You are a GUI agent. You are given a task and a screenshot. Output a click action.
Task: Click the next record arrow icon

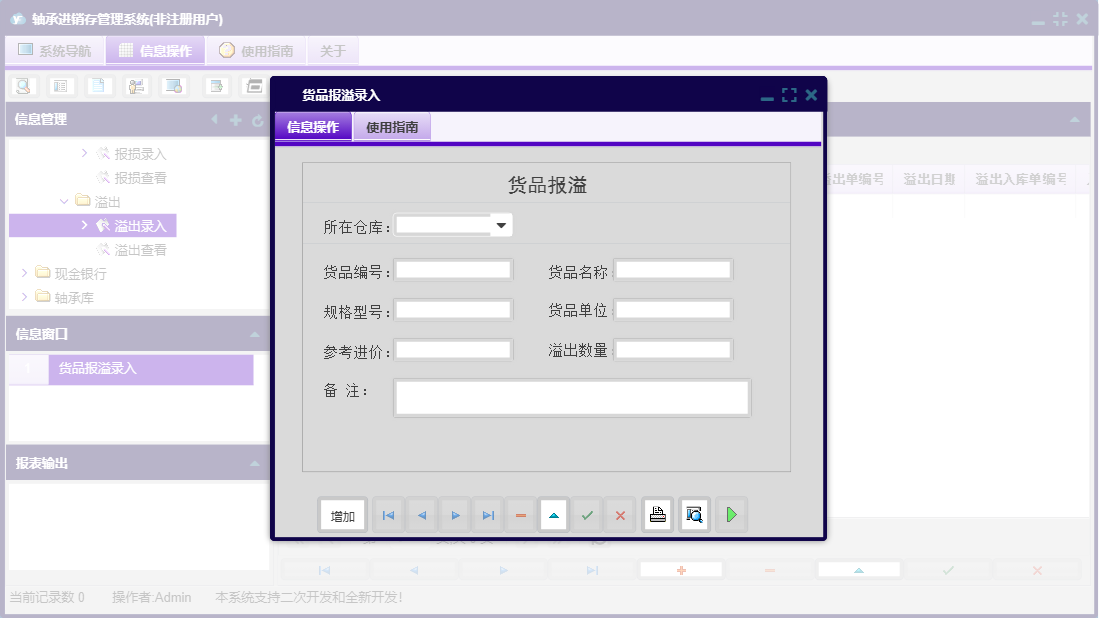[454, 514]
